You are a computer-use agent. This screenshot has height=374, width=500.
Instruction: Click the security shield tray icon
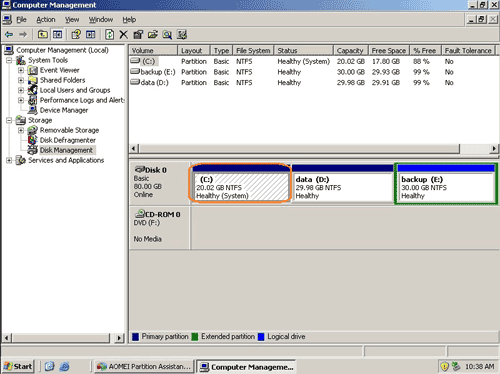pos(444,367)
